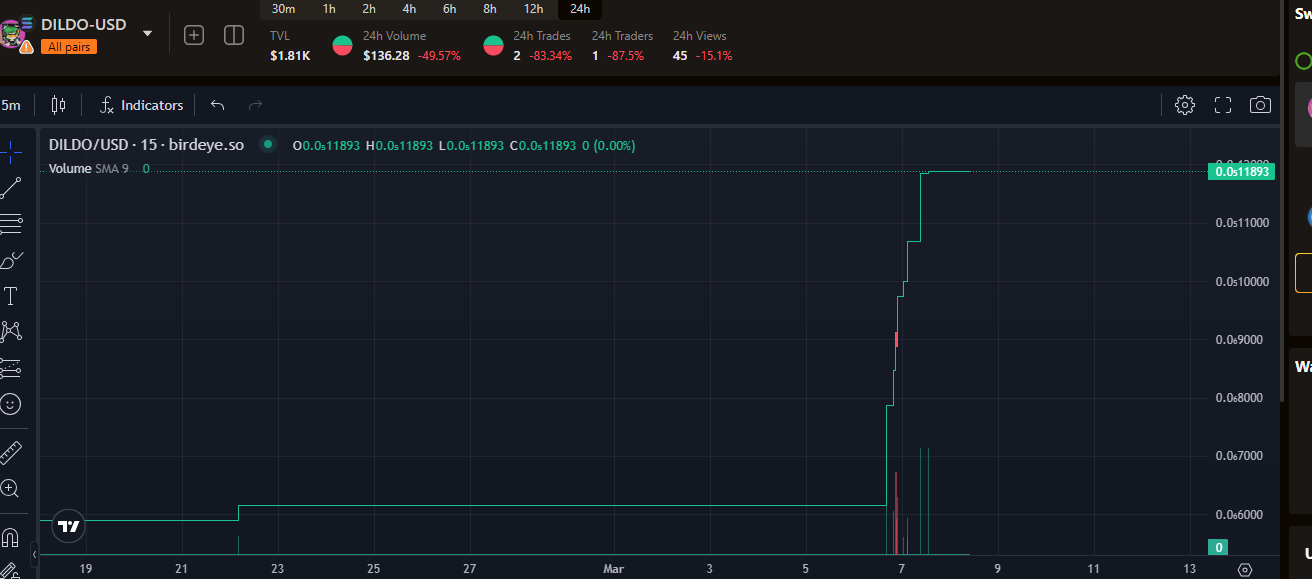Click the 24h Volume buy/sell ratio circle
The height and width of the screenshot is (579, 1312).
pos(342,46)
